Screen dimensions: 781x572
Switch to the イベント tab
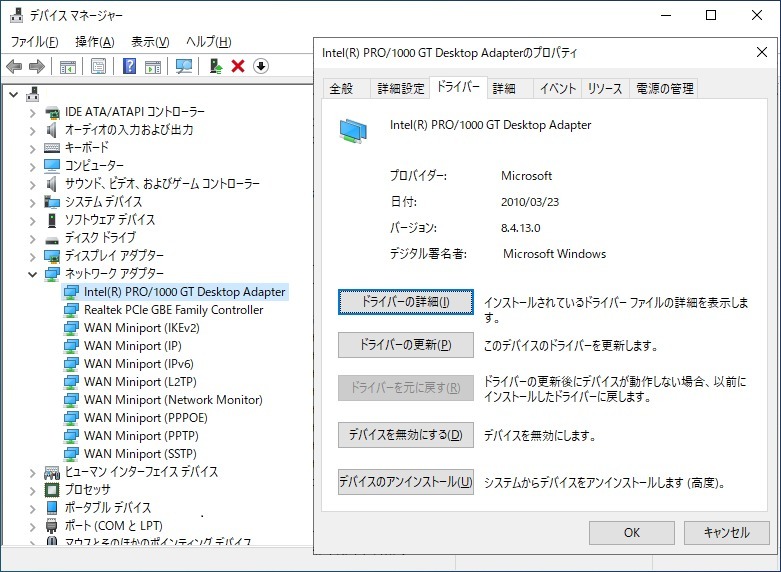coord(558,89)
